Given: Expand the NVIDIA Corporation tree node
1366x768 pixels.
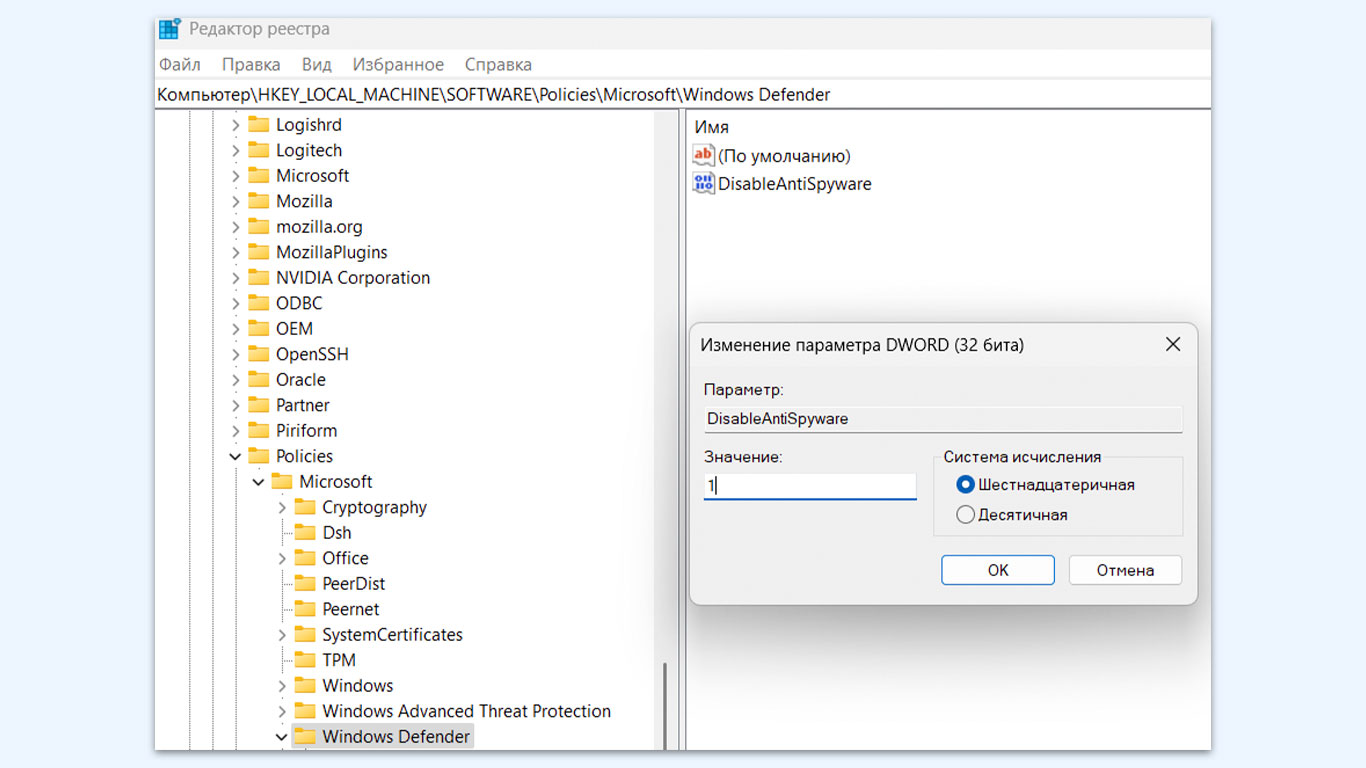Looking at the screenshot, I should (x=236, y=277).
